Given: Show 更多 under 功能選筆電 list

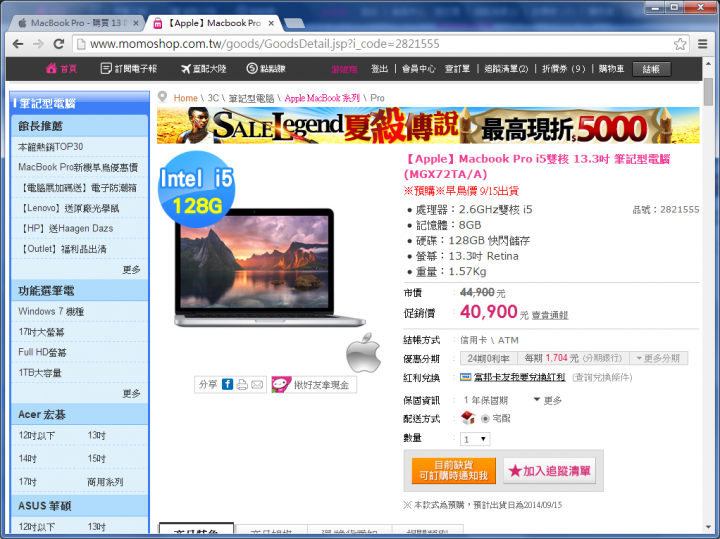Looking at the screenshot, I should 131,393.
